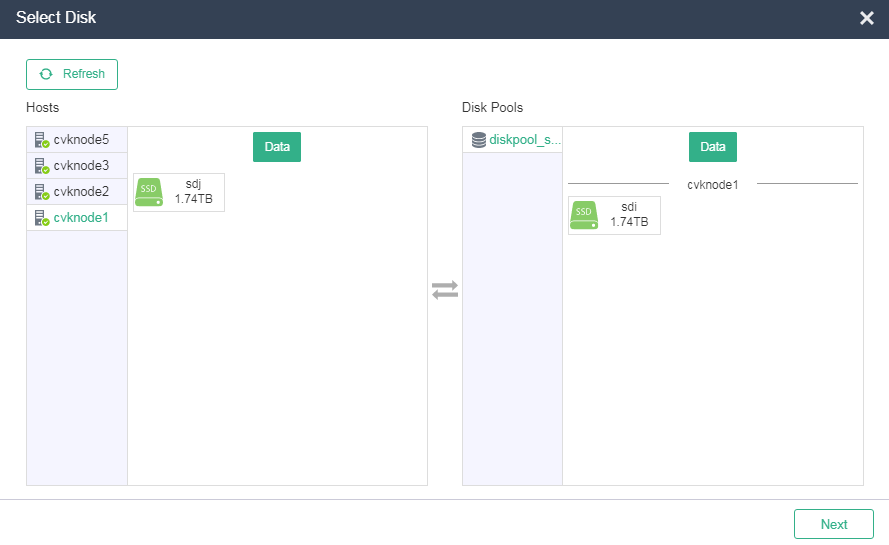Switch to Data tab under Hosts

pyautogui.click(x=277, y=147)
